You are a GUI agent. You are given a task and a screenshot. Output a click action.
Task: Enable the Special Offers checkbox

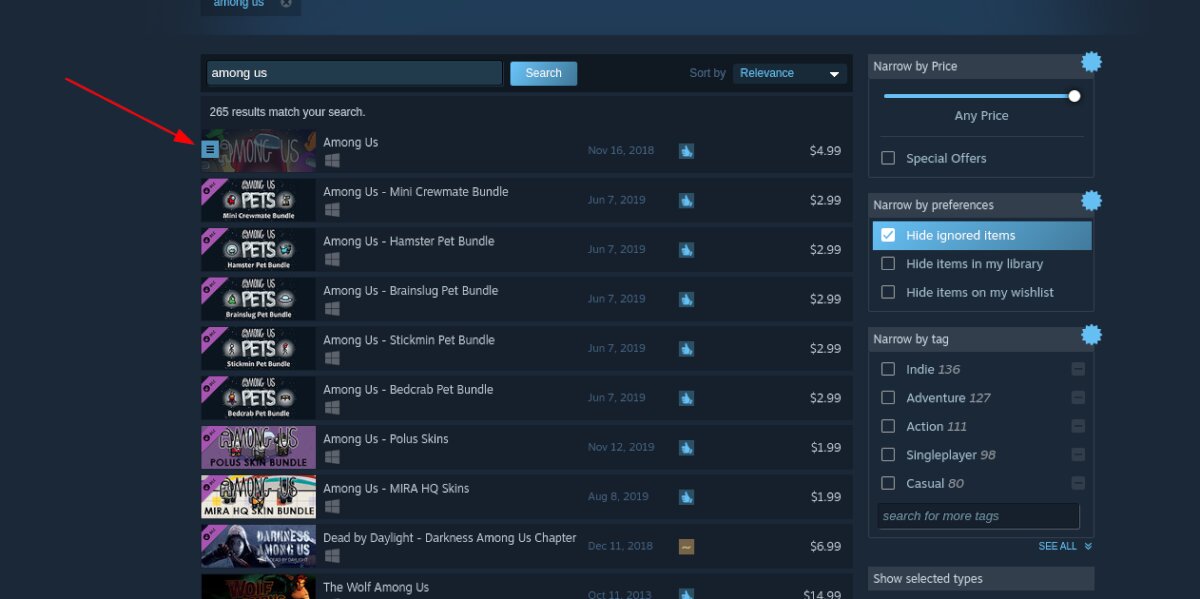[x=887, y=158]
